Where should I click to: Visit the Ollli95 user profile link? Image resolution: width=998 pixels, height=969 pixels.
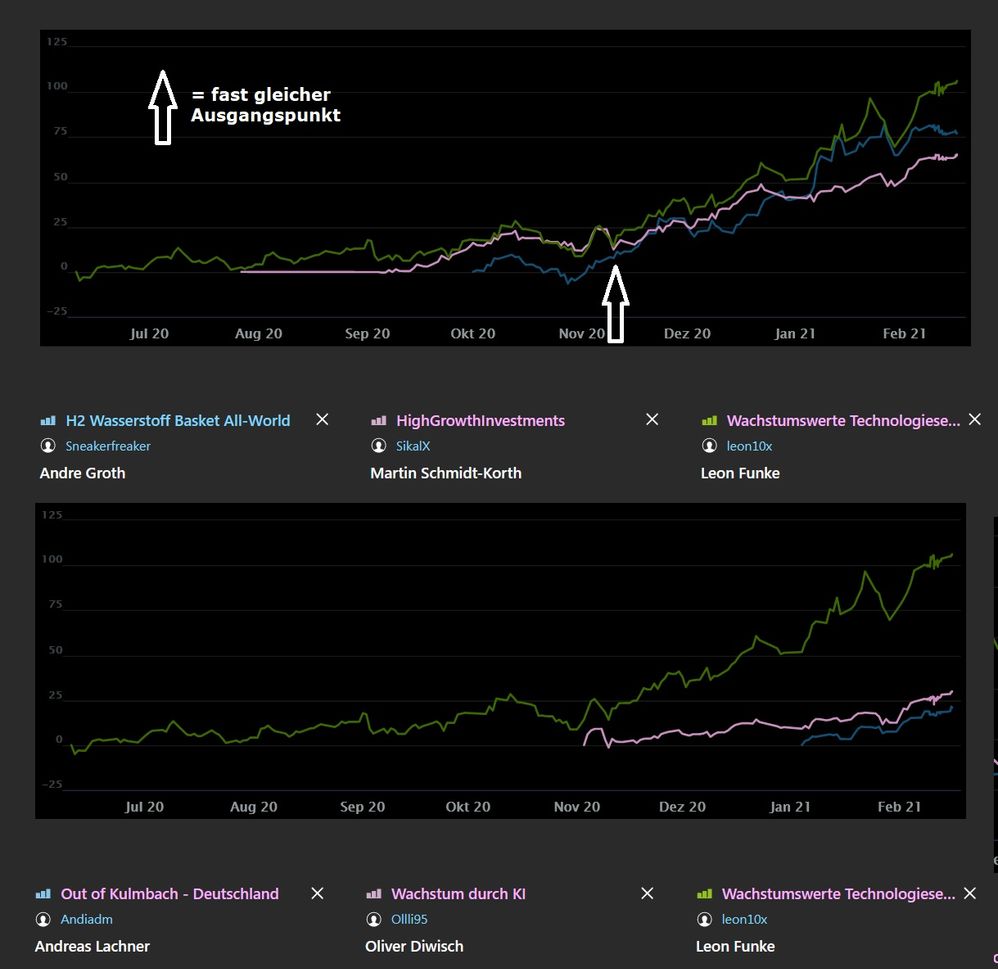(x=409, y=919)
